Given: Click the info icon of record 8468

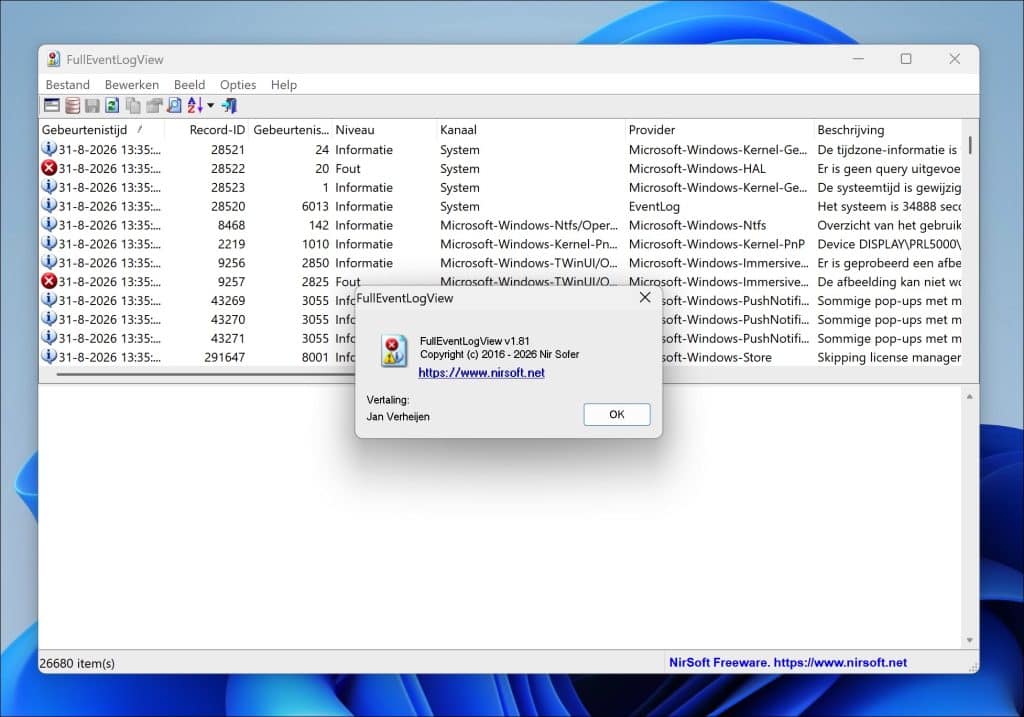Looking at the screenshot, I should pos(49,225).
